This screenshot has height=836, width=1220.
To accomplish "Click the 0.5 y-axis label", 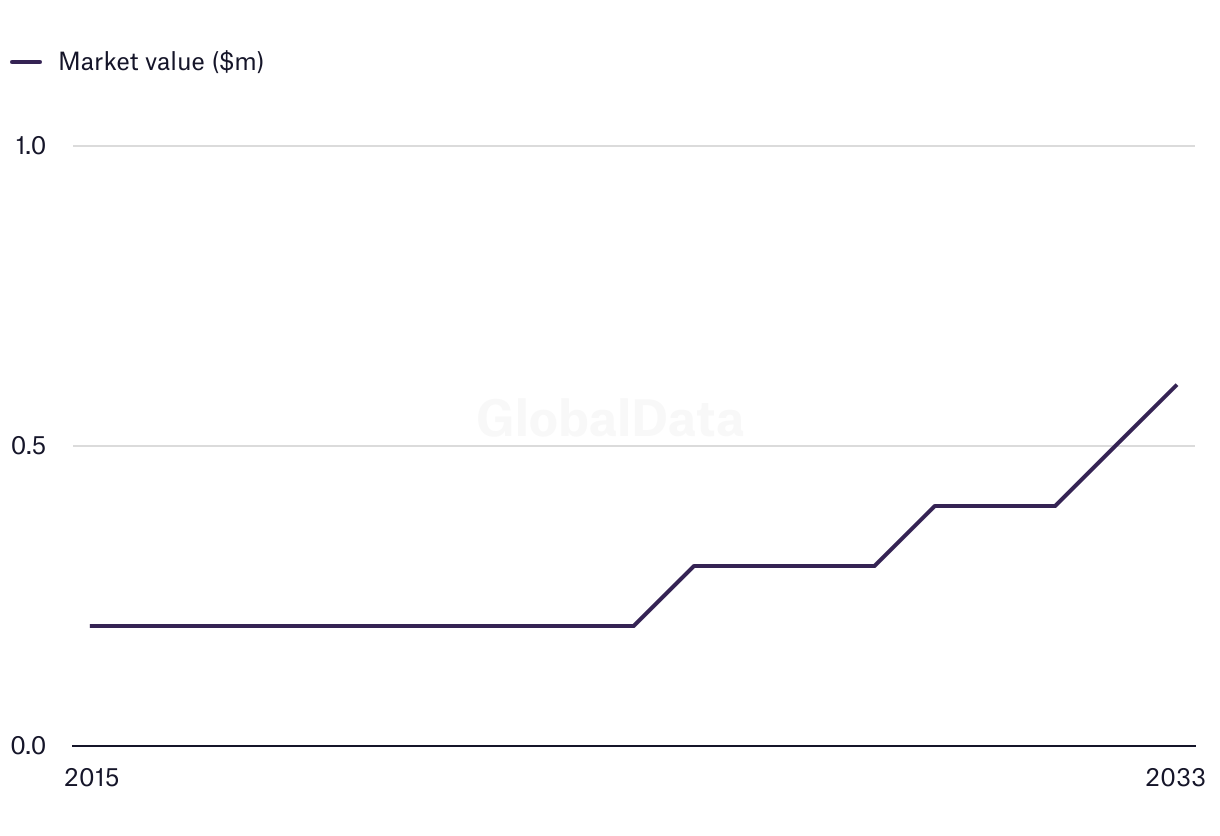I will point(30,446).
